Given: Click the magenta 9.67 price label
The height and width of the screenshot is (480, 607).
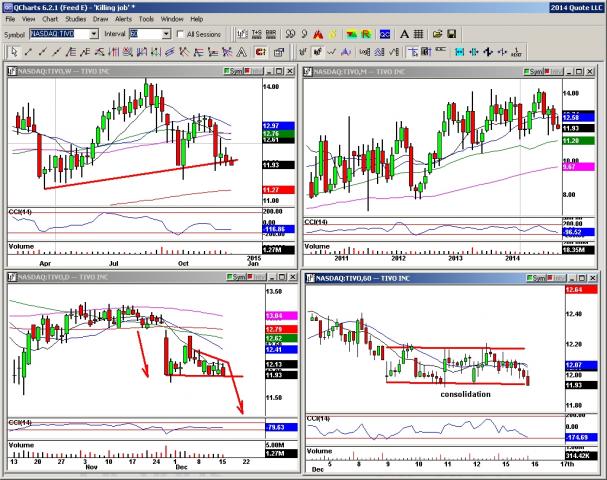Looking at the screenshot, I should [578, 167].
